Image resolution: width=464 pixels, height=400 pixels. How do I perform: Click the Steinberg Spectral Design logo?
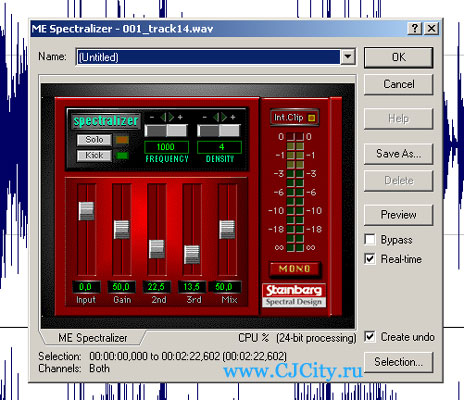(294, 295)
